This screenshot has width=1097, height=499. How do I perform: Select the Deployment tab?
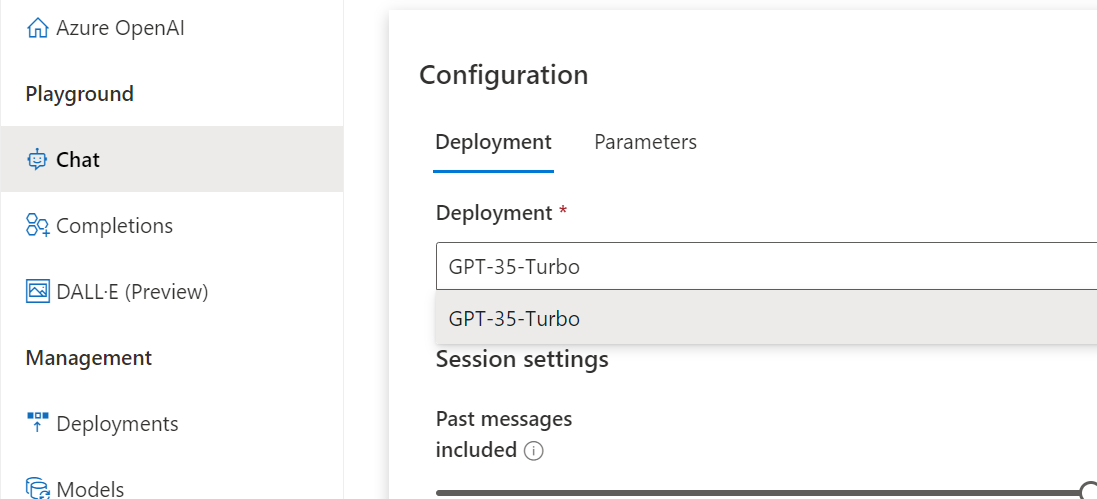[x=493, y=142]
